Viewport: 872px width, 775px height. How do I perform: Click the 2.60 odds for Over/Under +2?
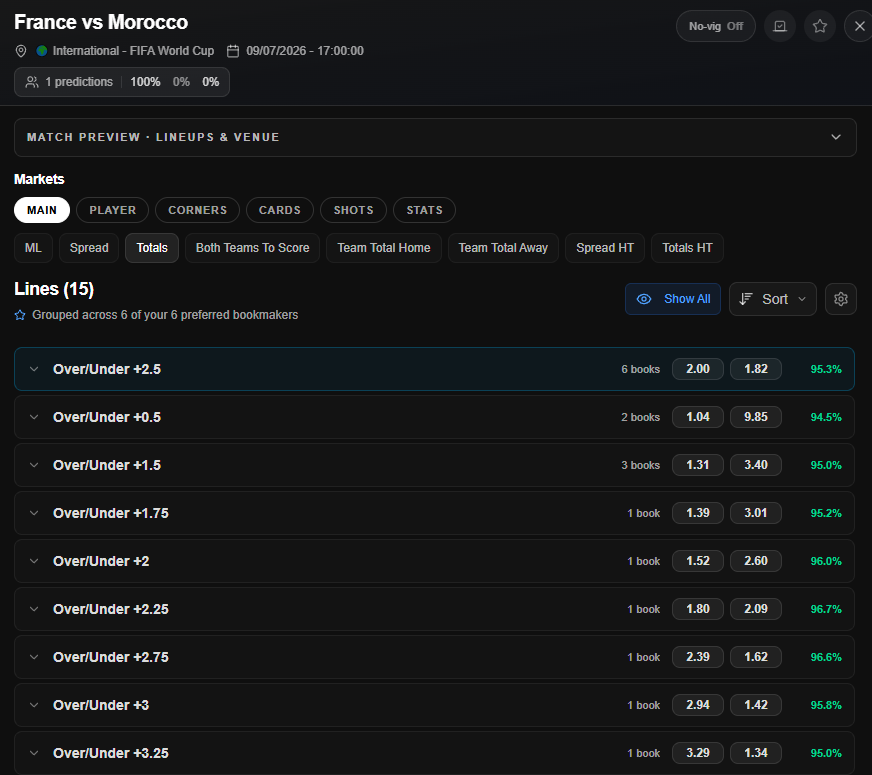click(756, 561)
